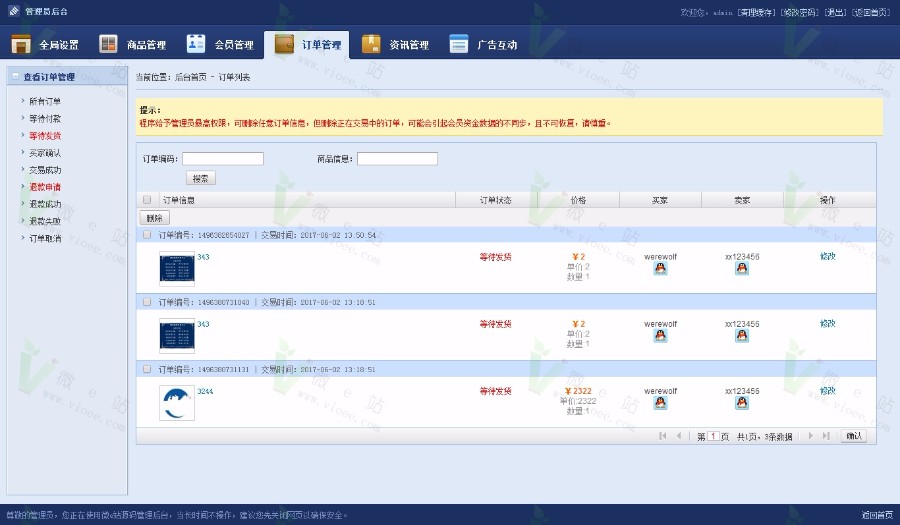The width and height of the screenshot is (900, 525).
Task: Switch to the 资讯管理 tab
Action: coord(395,44)
